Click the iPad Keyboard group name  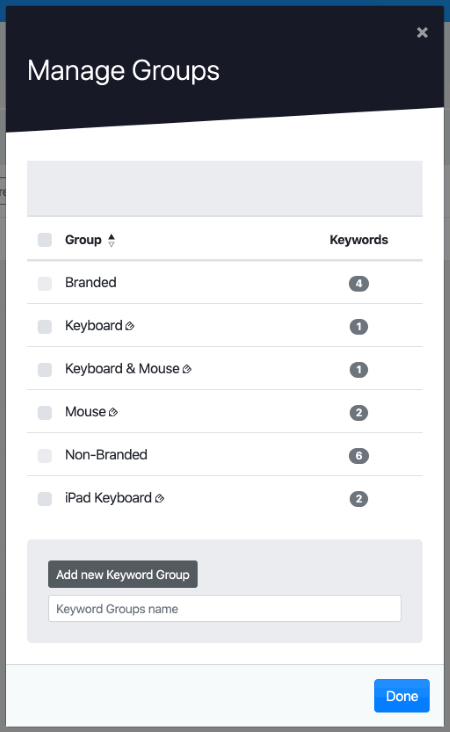[x=108, y=498]
